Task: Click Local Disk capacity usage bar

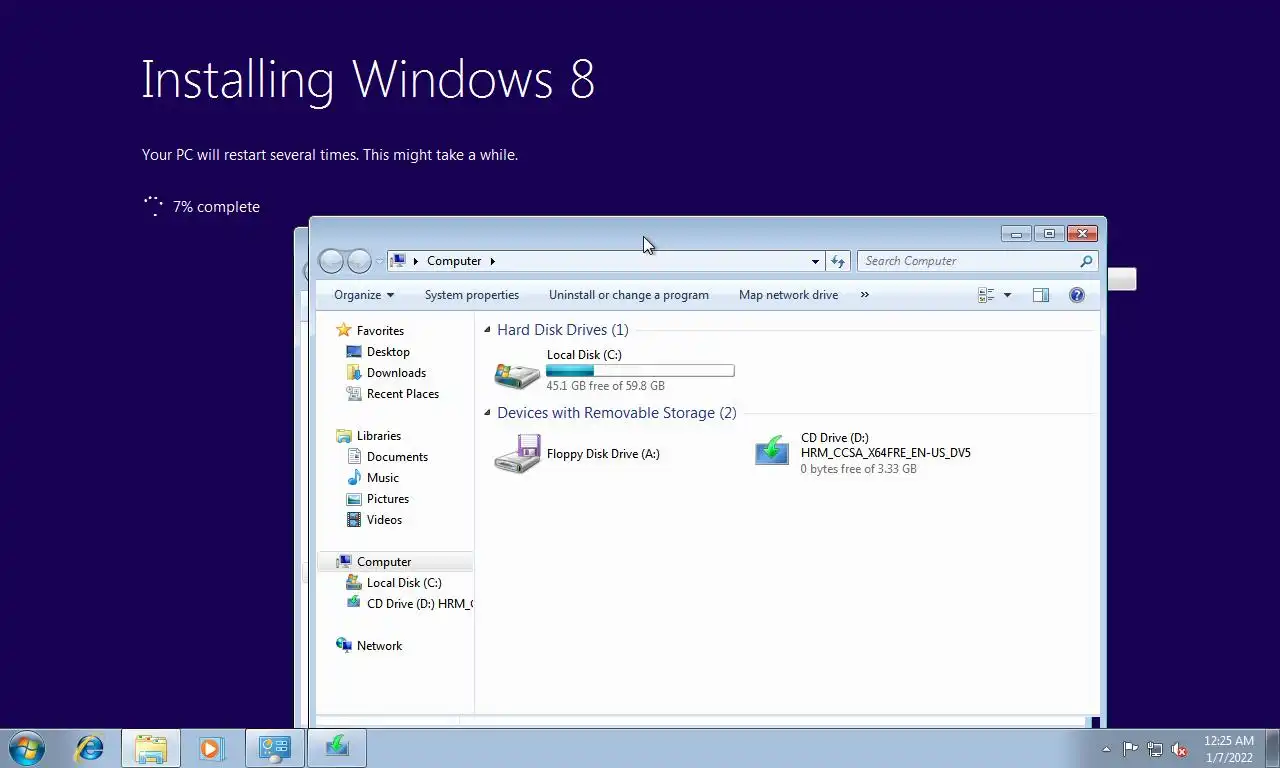Action: (640, 371)
